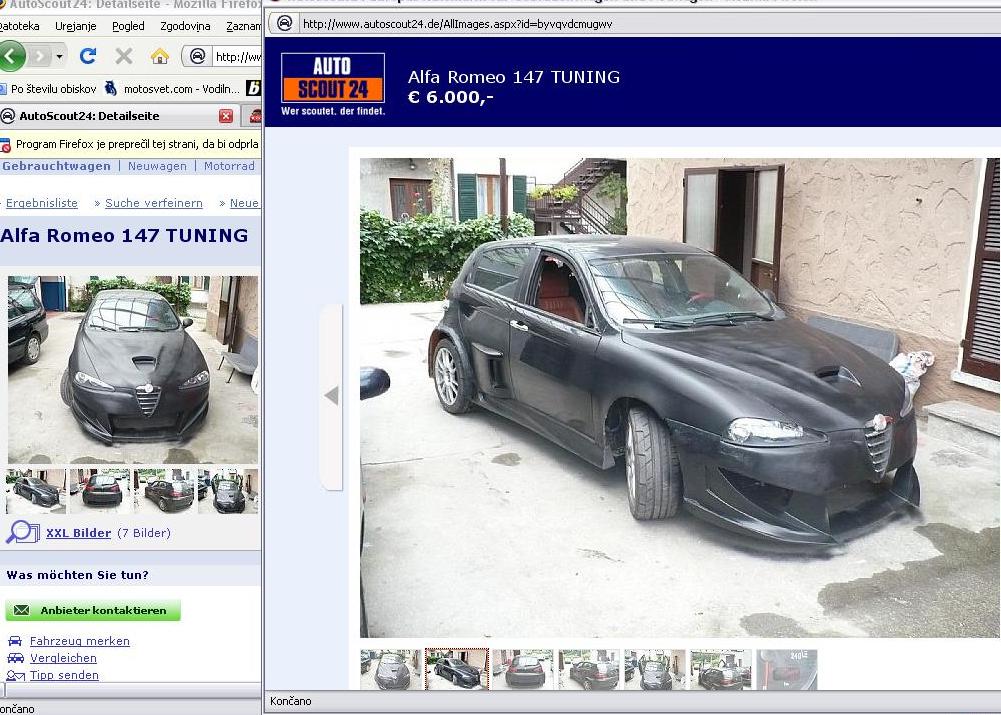This screenshot has width=1001, height=715.
Task: Click the site icon in popup address bar
Action: tap(284, 24)
